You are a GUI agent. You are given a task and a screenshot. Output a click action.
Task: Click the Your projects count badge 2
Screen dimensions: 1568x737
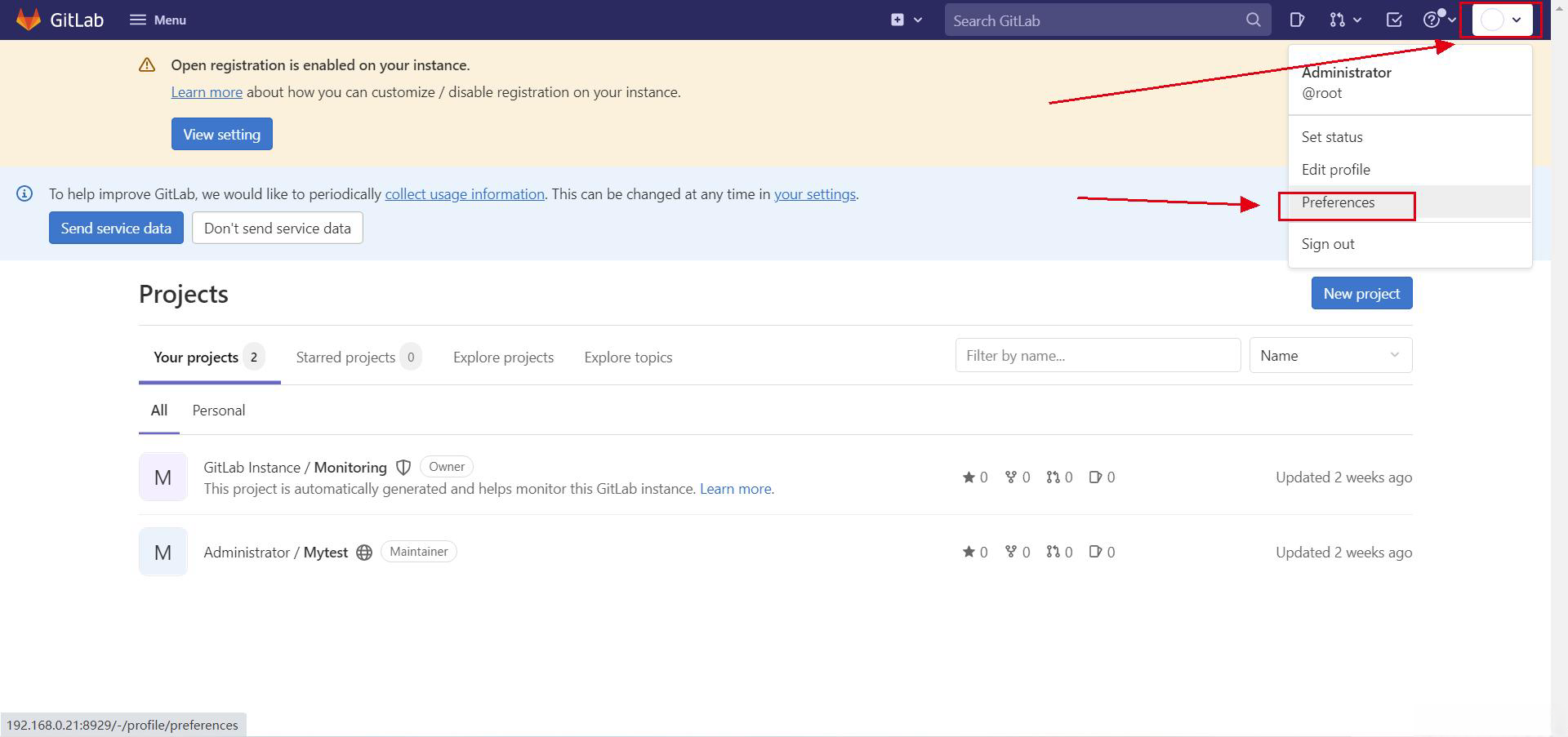[254, 357]
